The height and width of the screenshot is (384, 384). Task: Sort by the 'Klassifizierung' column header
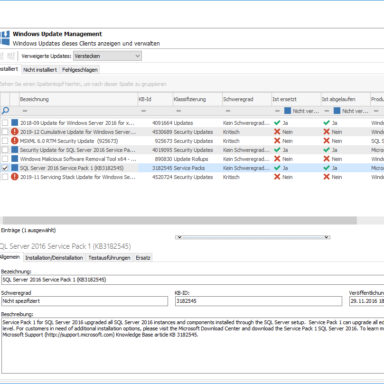coord(197,99)
